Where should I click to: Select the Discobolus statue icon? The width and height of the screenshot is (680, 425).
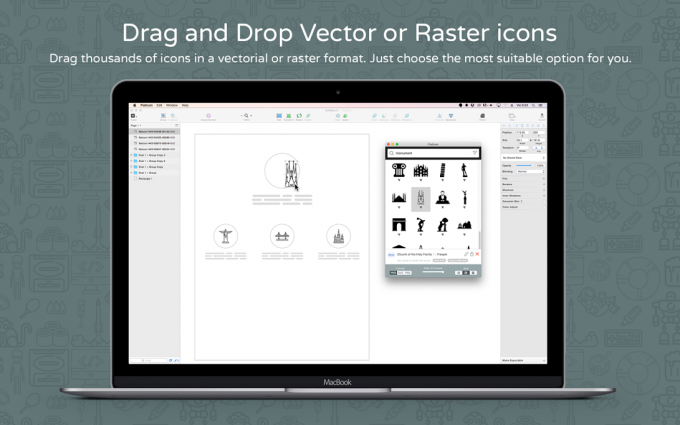pos(421,225)
